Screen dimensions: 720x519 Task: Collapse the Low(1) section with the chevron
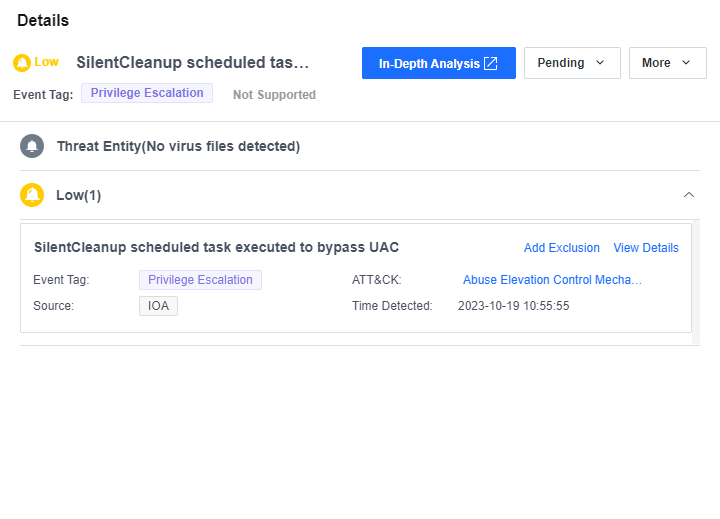(x=688, y=195)
